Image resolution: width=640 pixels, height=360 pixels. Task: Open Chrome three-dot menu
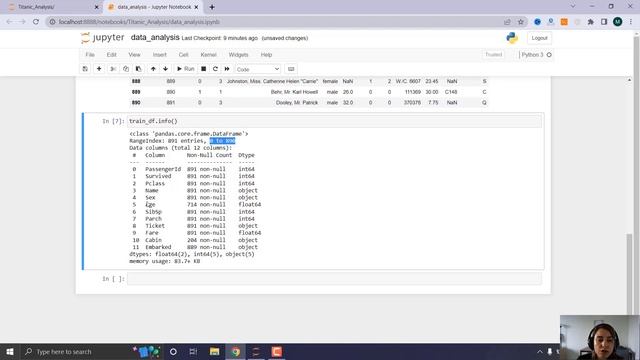[x=631, y=22]
